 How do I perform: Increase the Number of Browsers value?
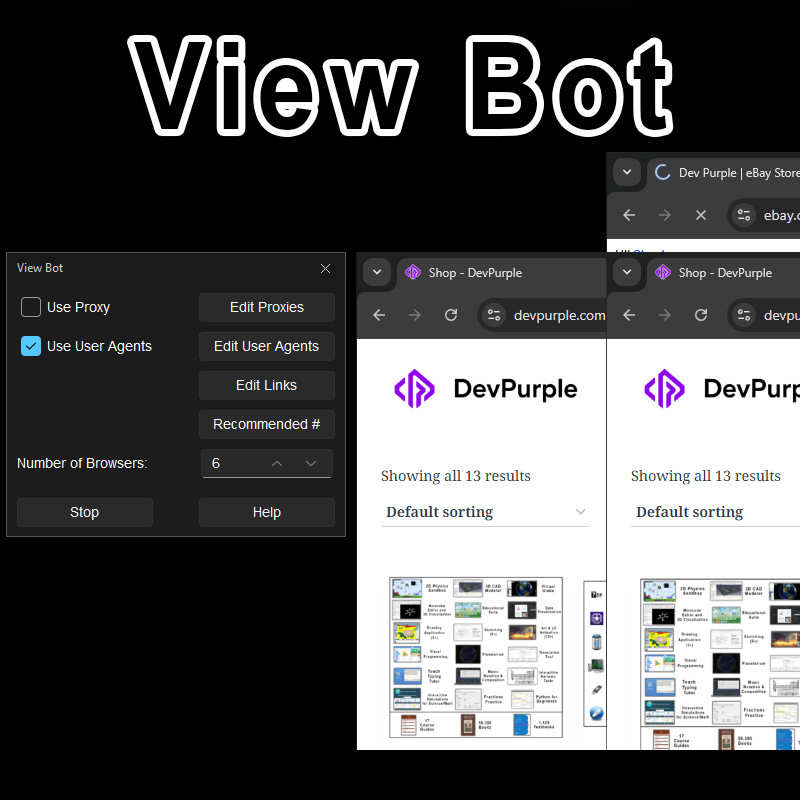coord(277,463)
